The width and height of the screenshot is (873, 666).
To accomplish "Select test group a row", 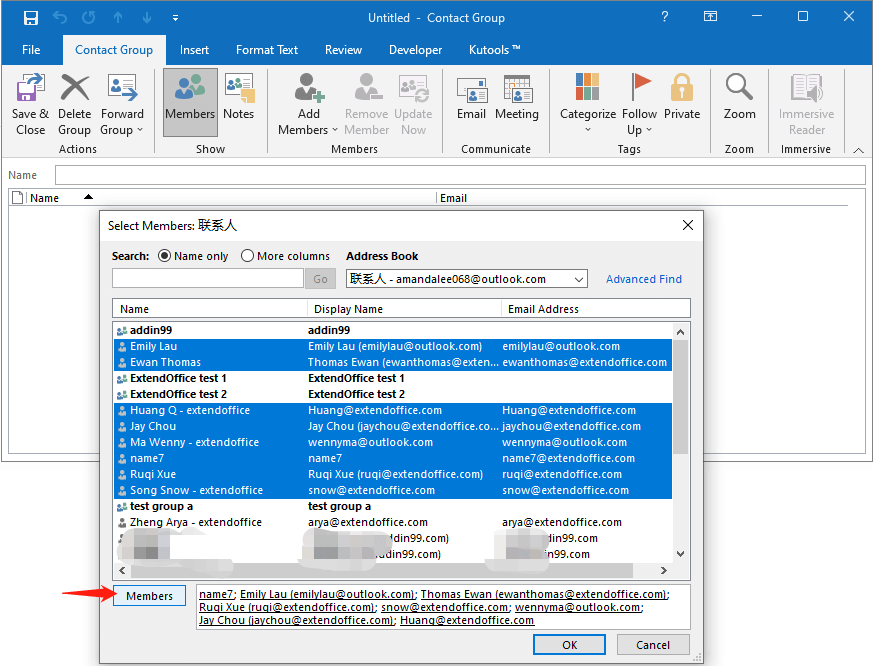I will 393,506.
